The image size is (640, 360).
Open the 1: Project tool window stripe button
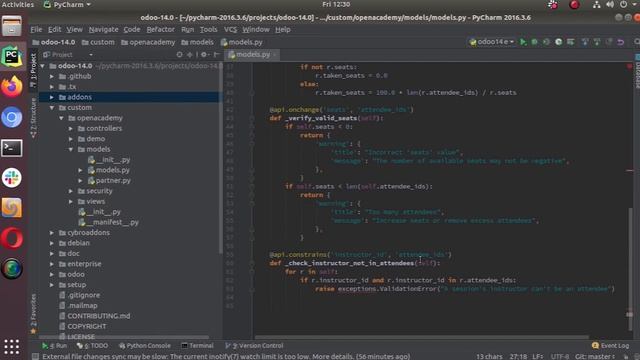[x=33, y=70]
